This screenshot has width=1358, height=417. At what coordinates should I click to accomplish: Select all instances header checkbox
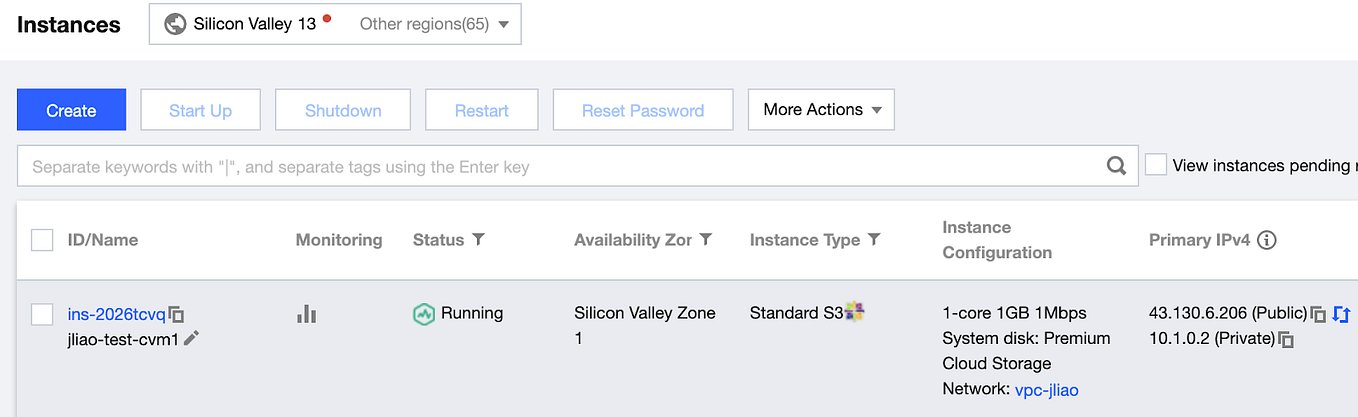pyautogui.click(x=42, y=240)
